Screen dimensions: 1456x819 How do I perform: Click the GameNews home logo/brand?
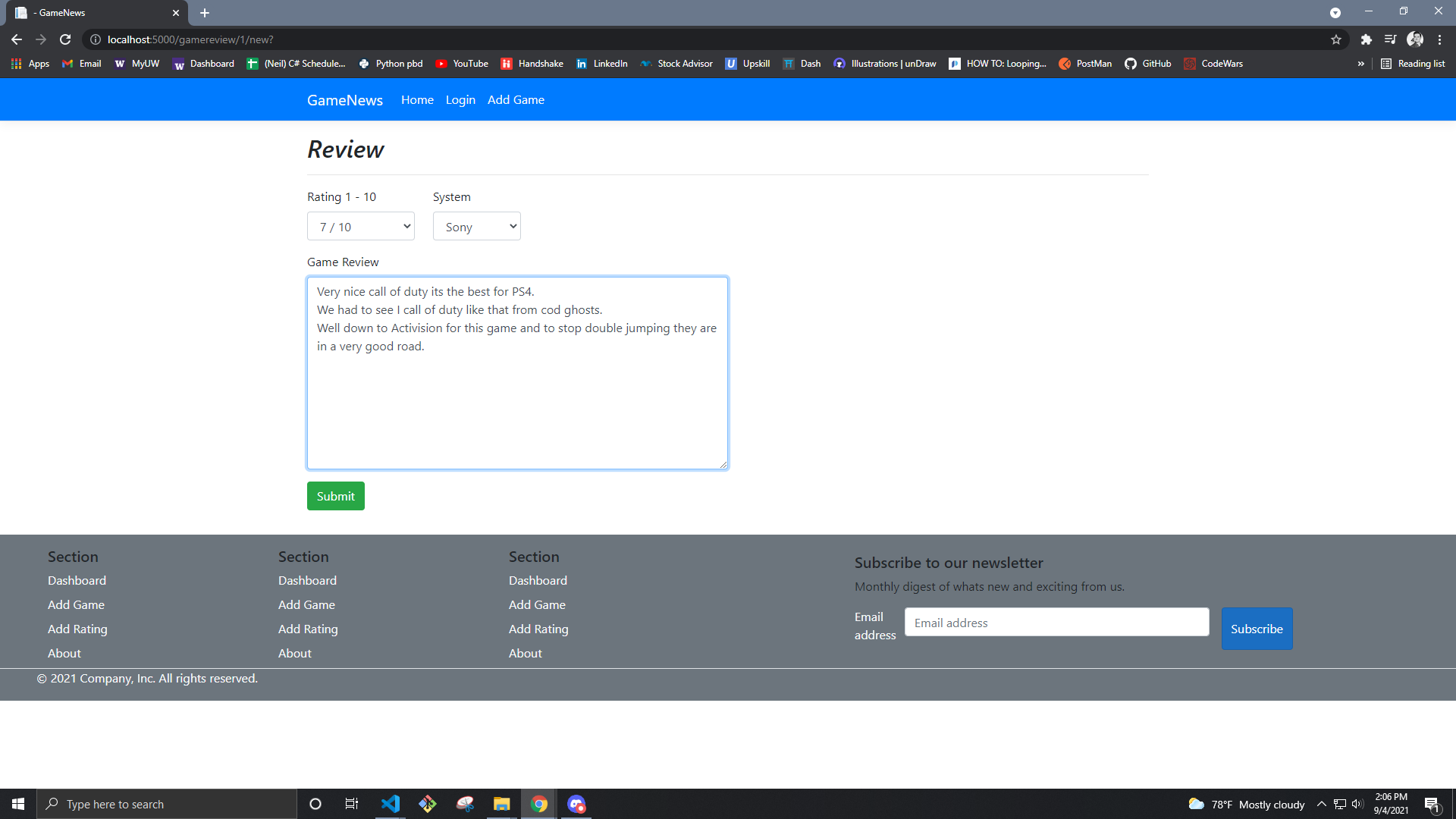click(345, 99)
